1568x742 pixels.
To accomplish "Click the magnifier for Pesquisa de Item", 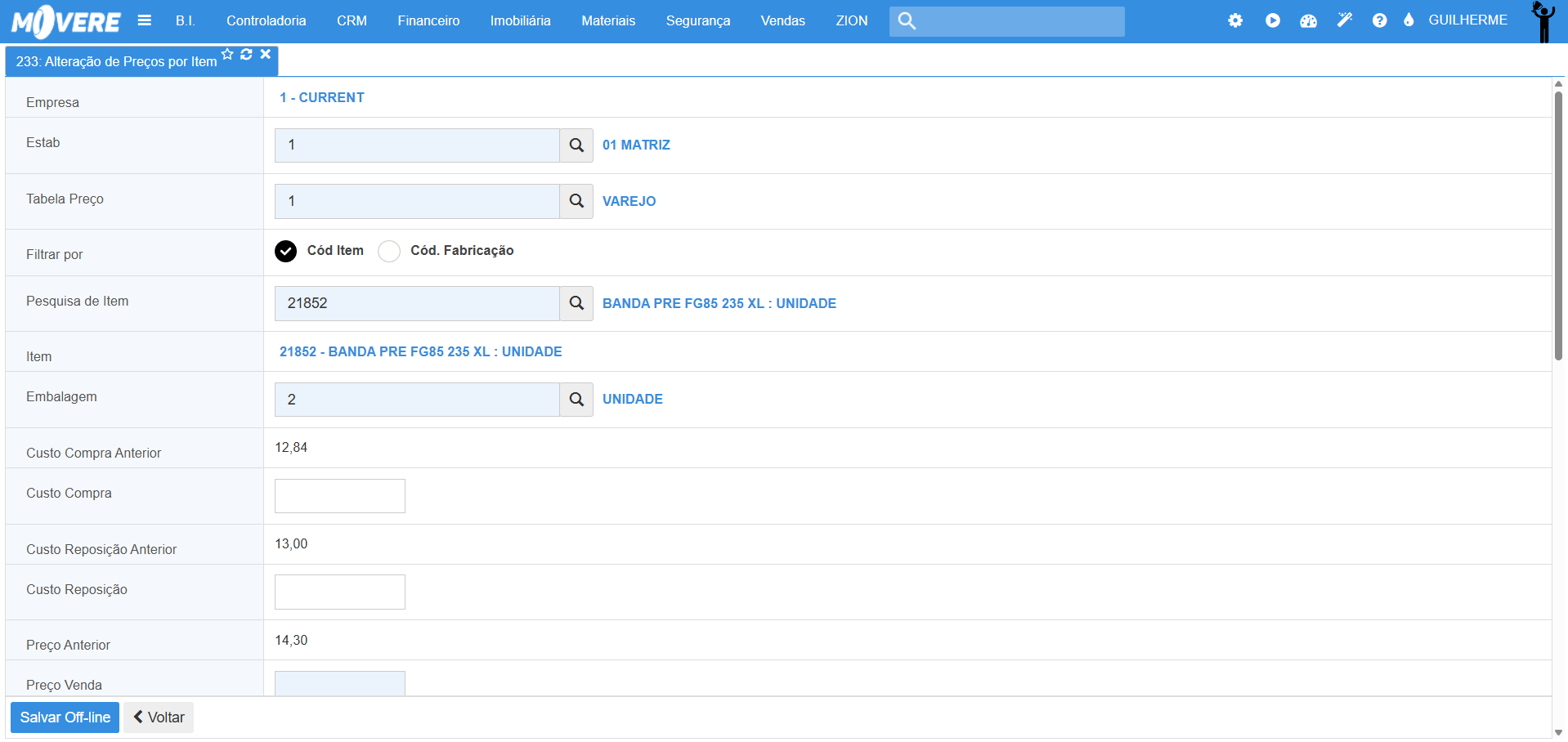I will tap(576, 303).
